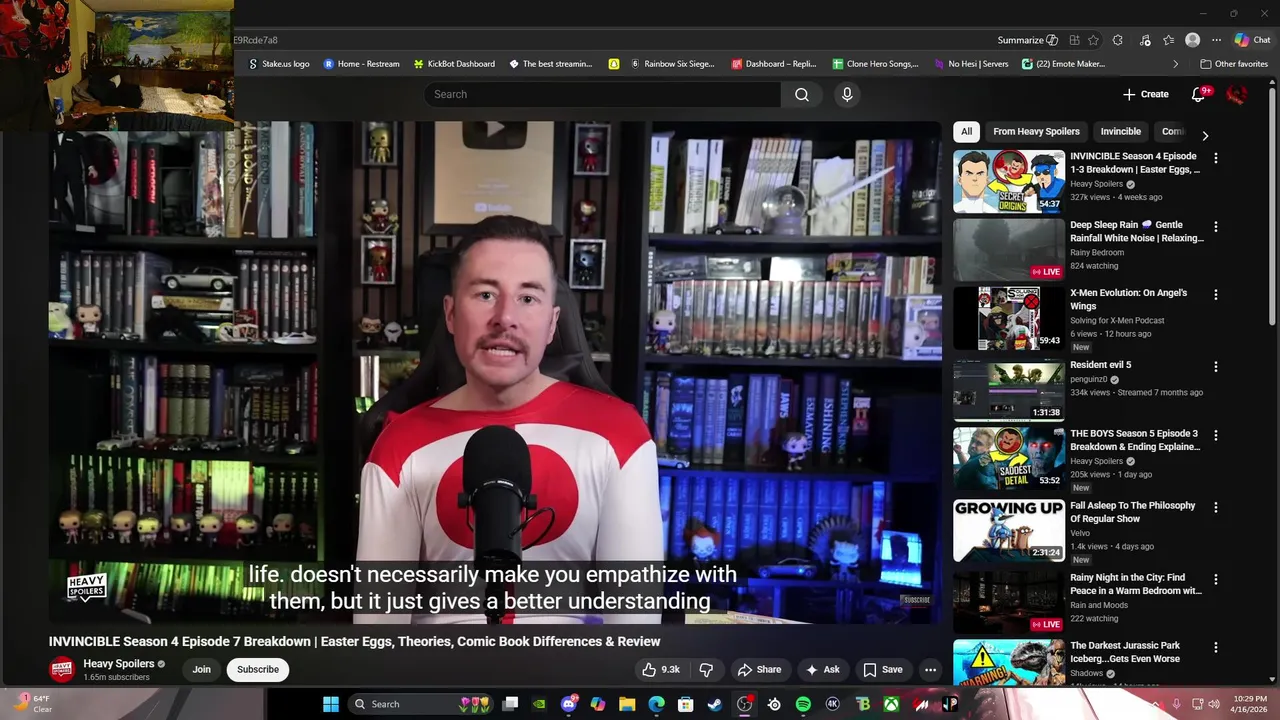Click taskbar clock showing 10:29 PM
This screenshot has width=1280, height=720.
[1249, 704]
